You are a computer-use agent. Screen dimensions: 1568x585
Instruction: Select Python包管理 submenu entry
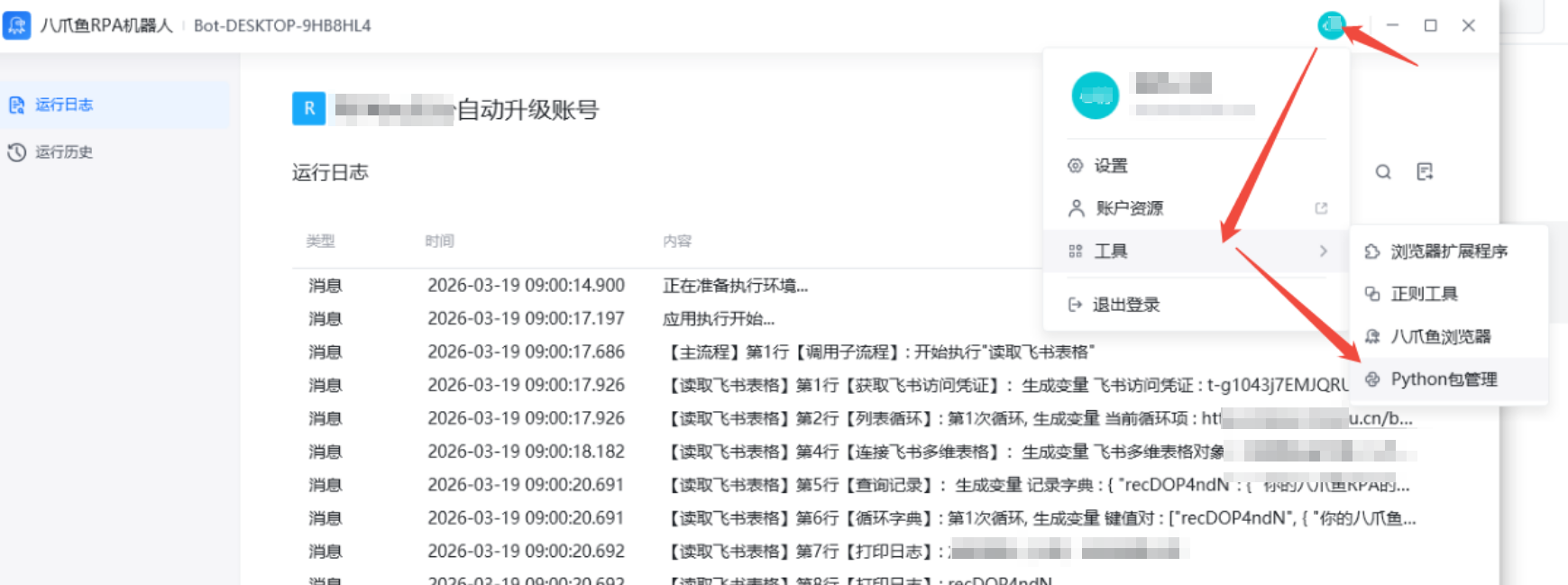coord(1449,379)
